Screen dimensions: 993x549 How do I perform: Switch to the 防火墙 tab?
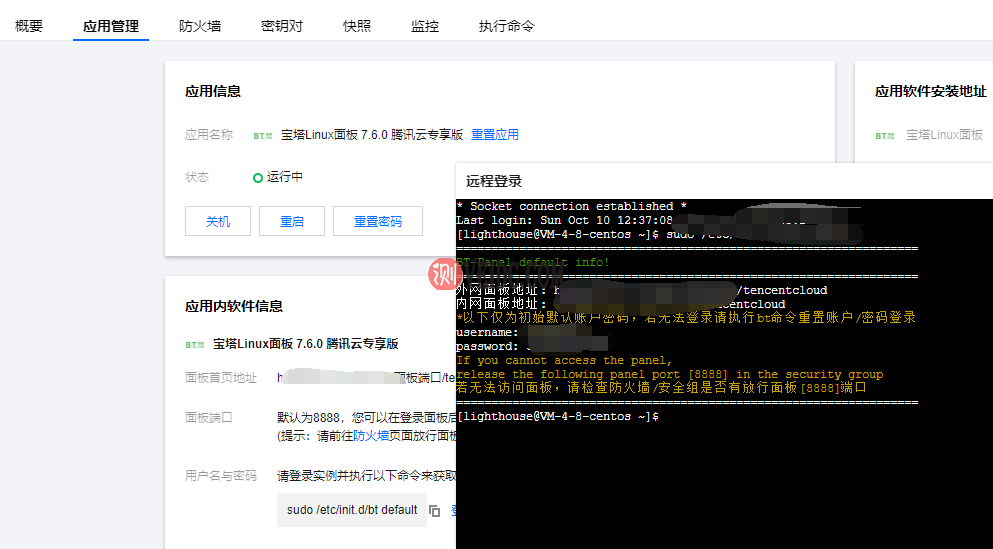click(x=200, y=26)
